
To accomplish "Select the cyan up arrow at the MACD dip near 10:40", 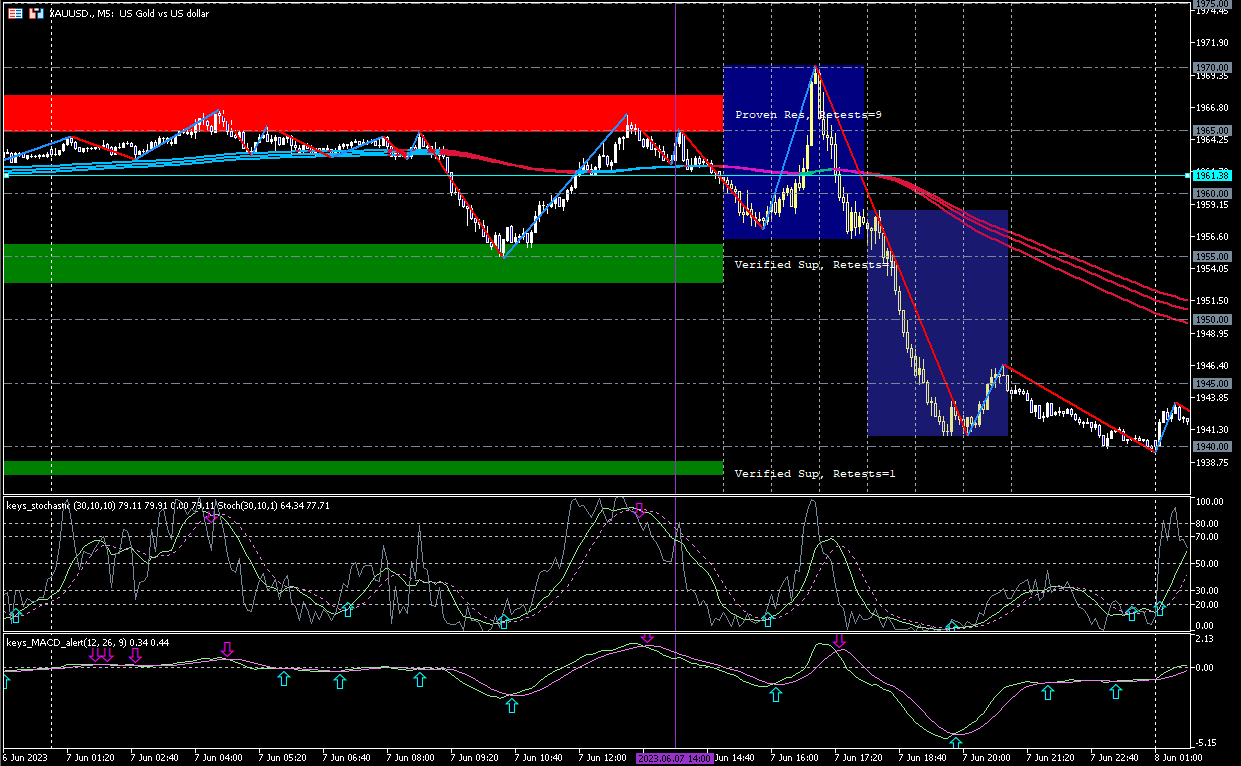I will coord(511,706).
